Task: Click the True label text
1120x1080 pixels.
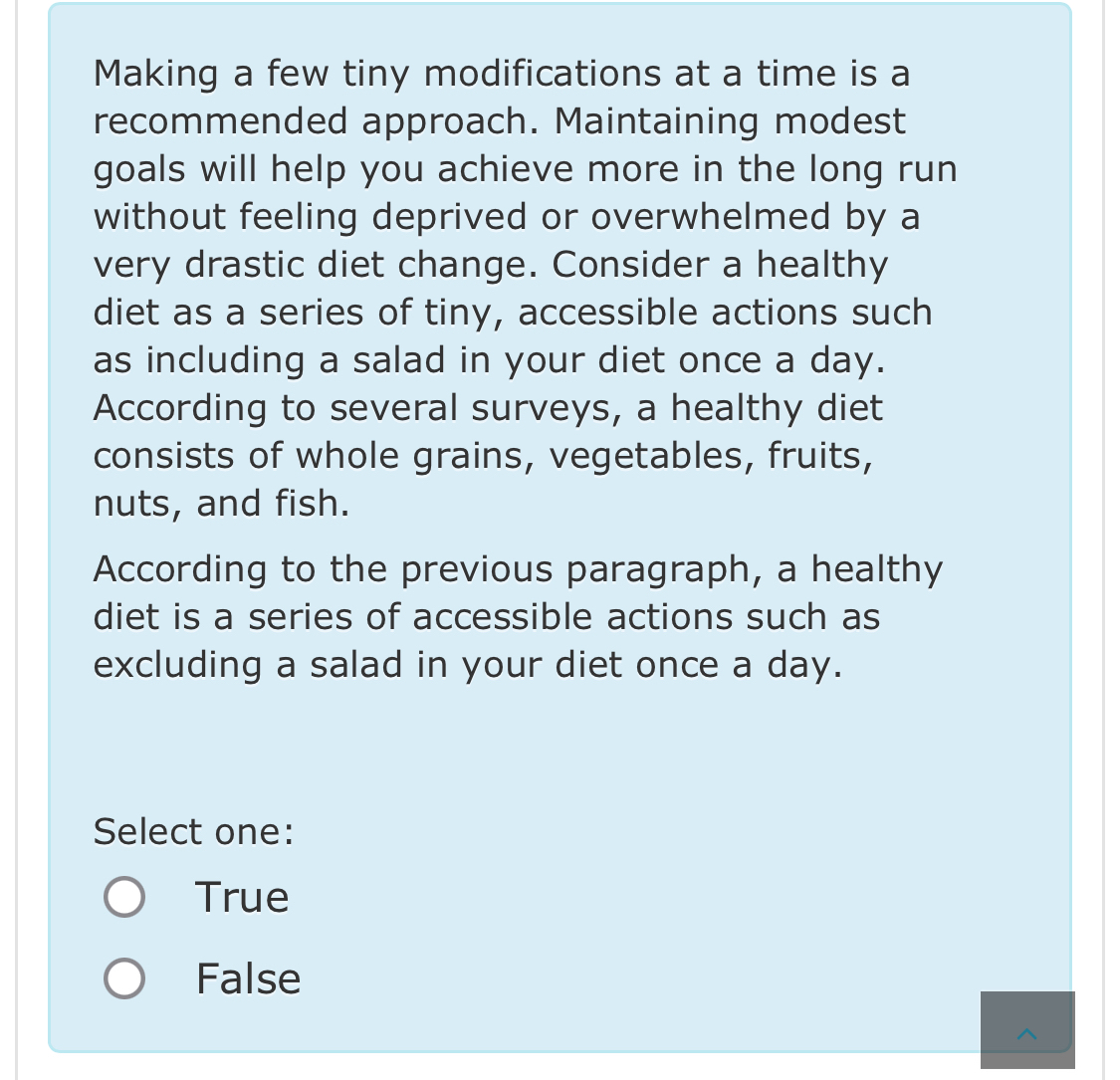Action: [242, 896]
